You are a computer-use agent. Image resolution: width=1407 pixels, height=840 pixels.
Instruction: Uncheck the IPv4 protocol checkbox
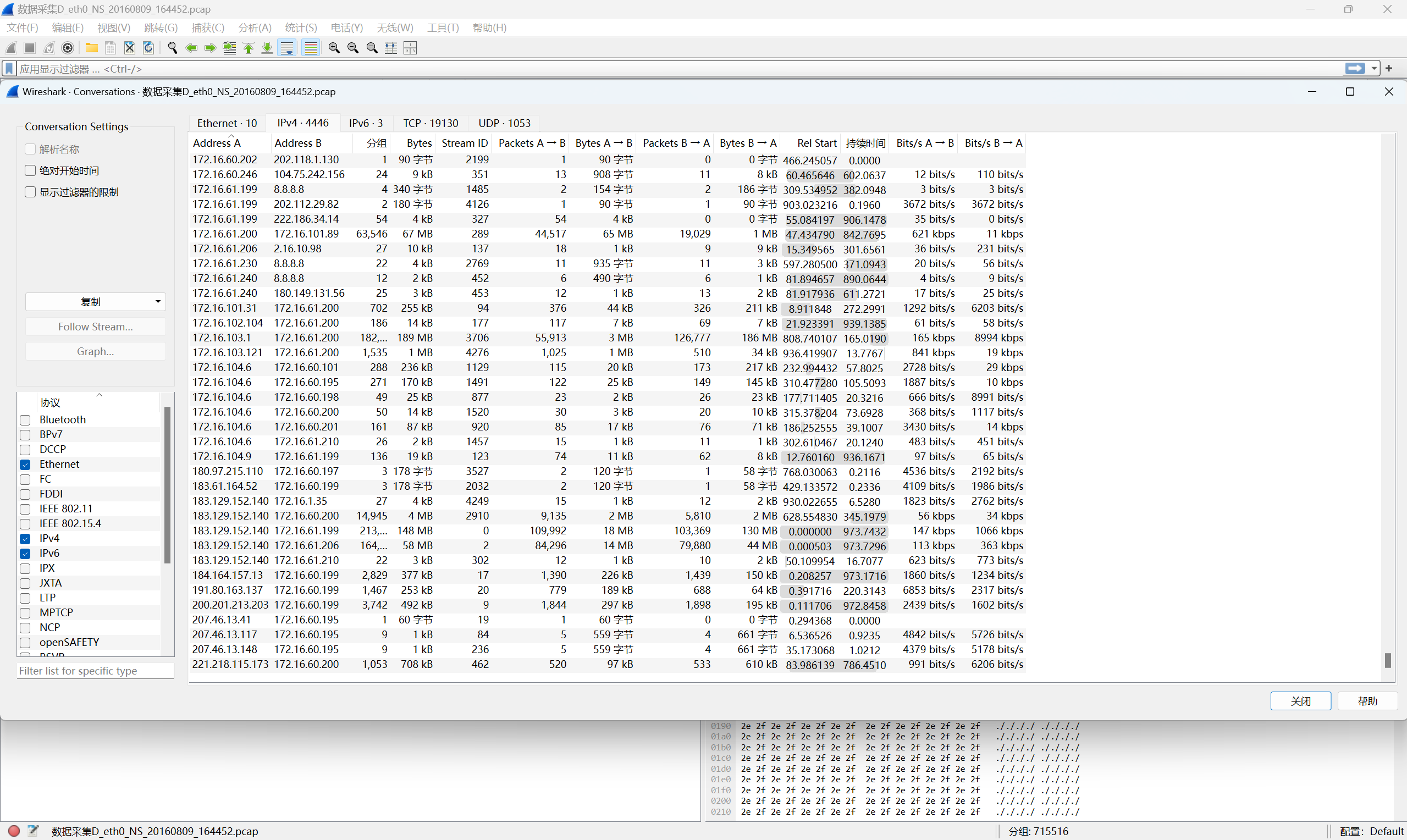[x=25, y=538]
